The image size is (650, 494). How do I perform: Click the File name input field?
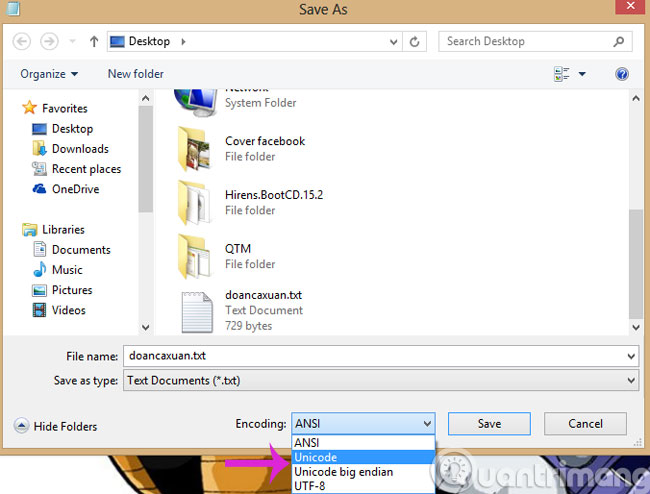(x=381, y=356)
